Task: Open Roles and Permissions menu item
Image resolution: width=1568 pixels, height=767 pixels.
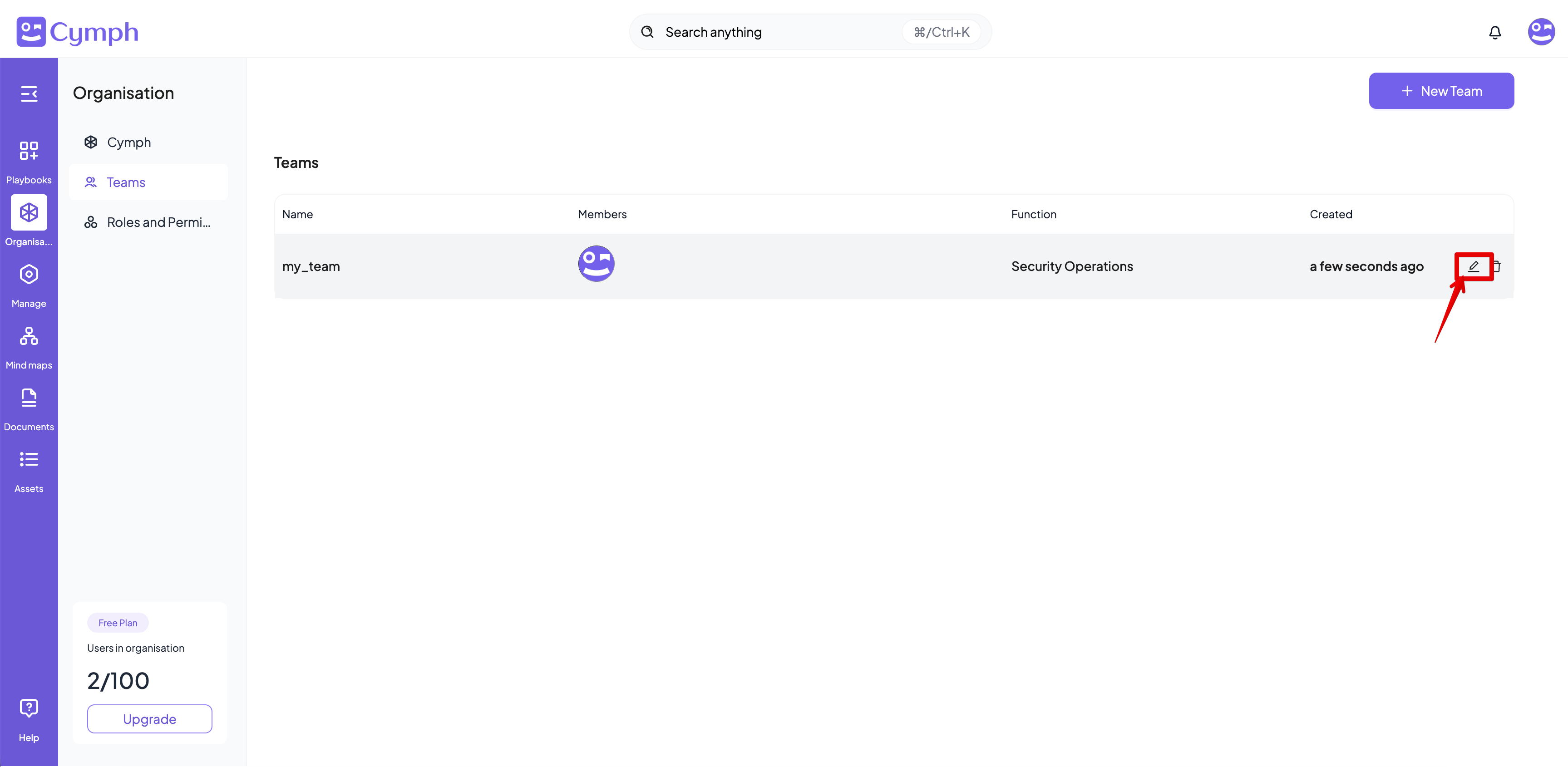Action: tap(158, 222)
